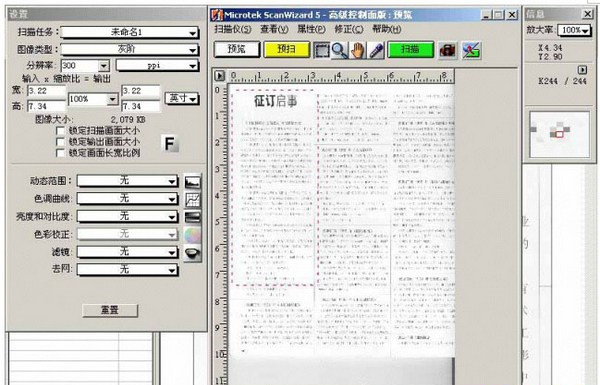Enable lock scan frame size checkbox

coord(60,131)
